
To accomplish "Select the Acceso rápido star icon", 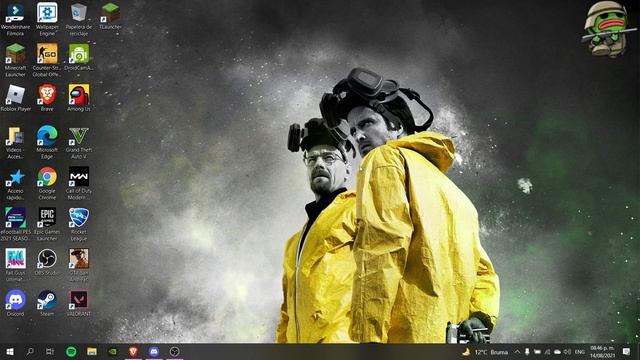I will (x=16, y=183).
